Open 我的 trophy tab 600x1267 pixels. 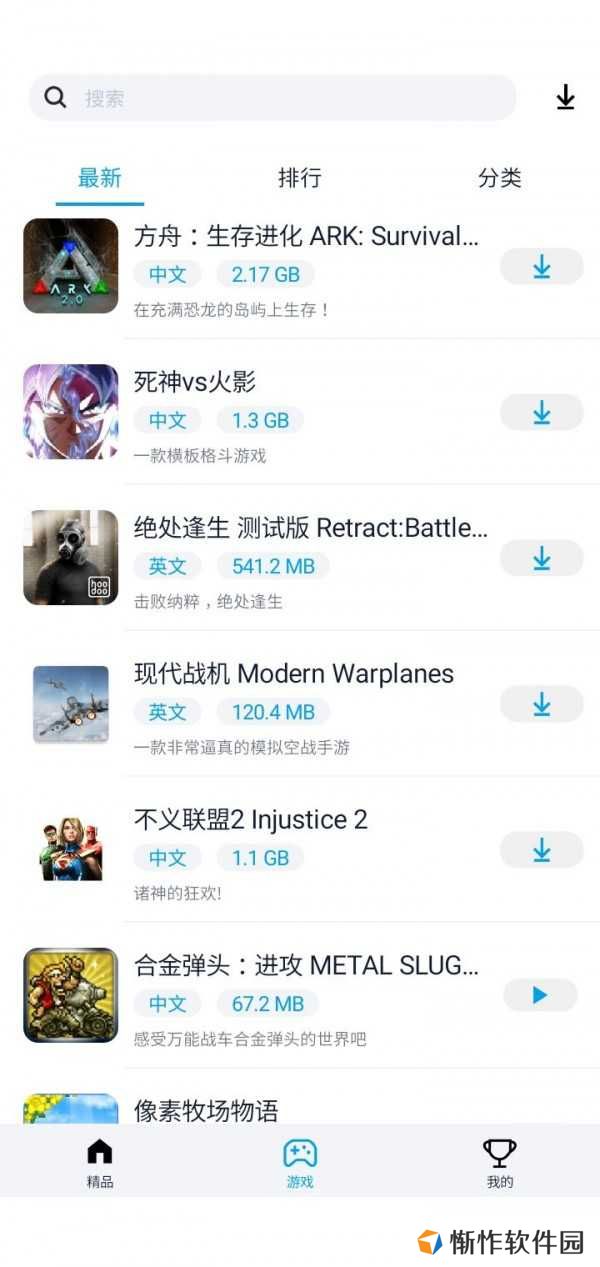click(500, 1163)
